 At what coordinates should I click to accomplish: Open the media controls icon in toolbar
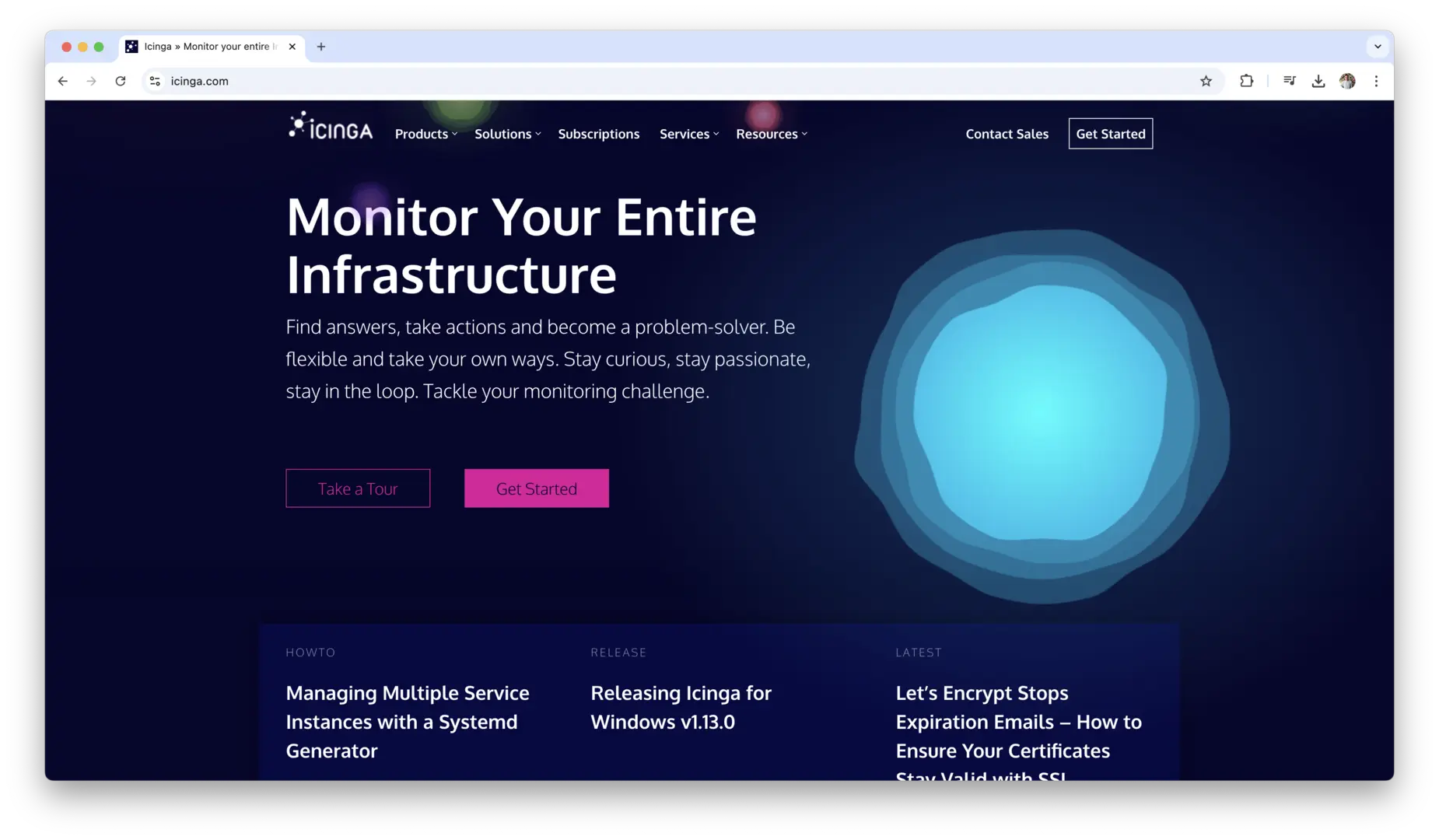(x=1289, y=81)
